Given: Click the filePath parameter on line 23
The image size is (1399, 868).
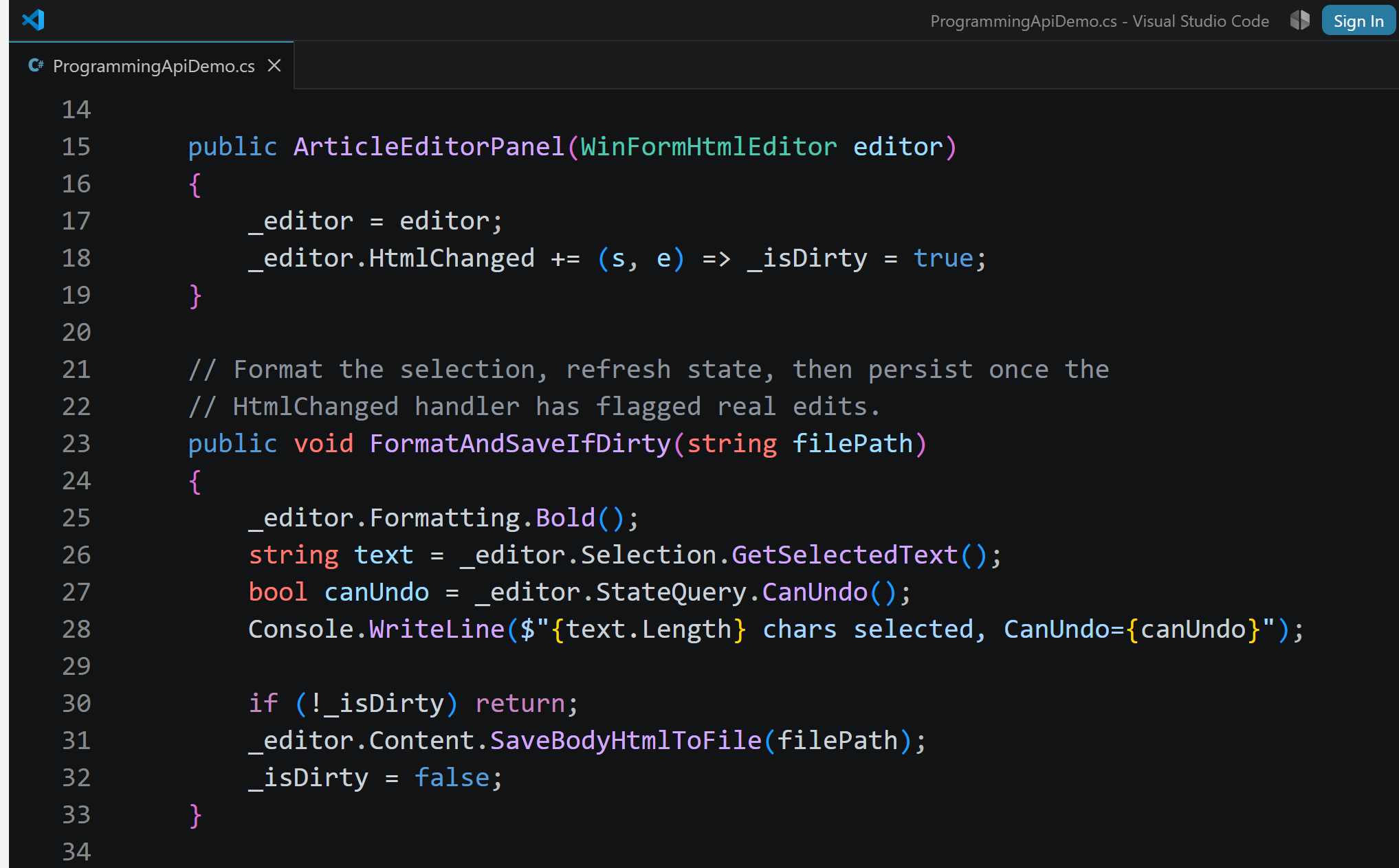Looking at the screenshot, I should click(x=852, y=443).
